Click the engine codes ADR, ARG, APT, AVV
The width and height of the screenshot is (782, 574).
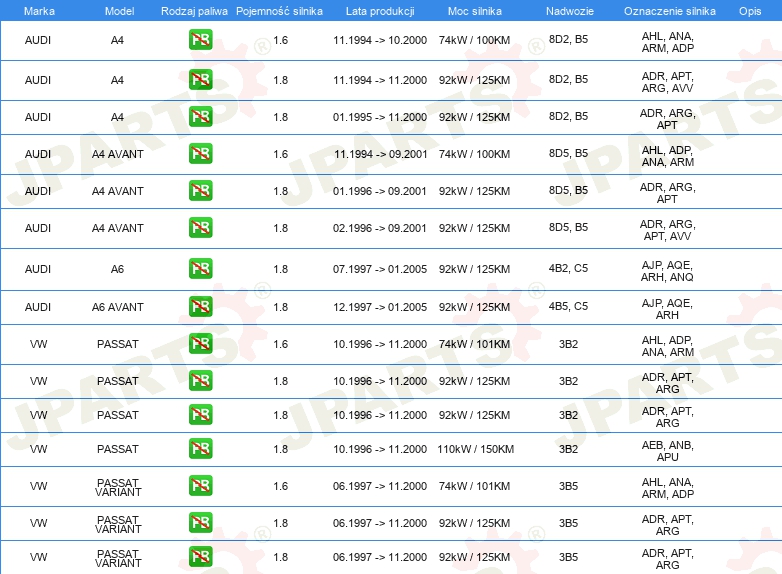click(x=667, y=230)
